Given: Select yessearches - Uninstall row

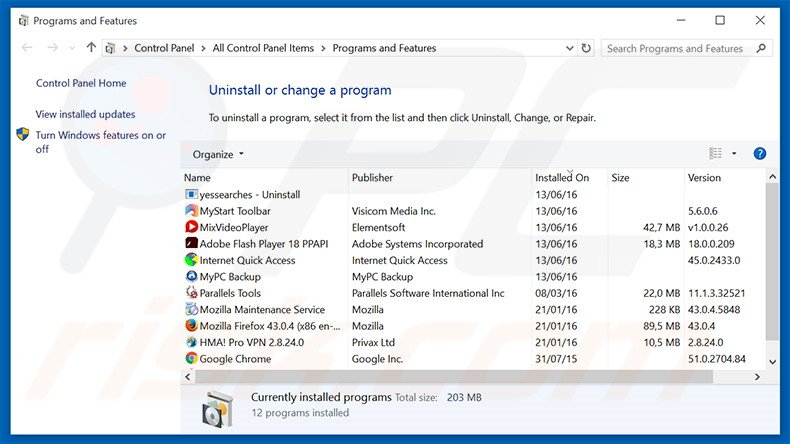Looking at the screenshot, I should tap(474, 195).
